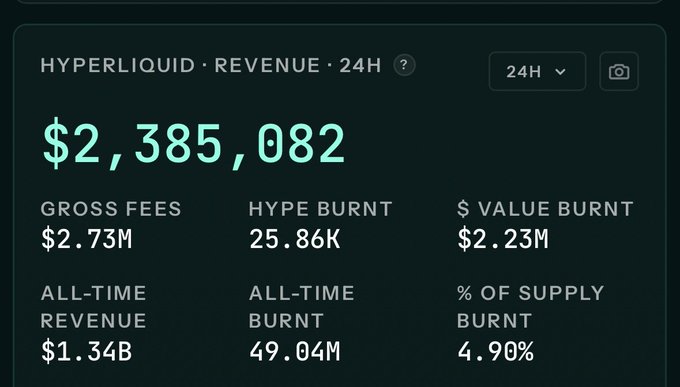Click the $2,385,082 revenue figure
This screenshot has width=680, height=387.
pyautogui.click(x=193, y=143)
